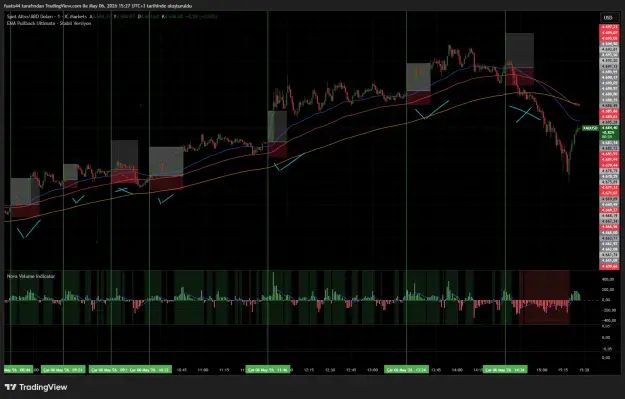
Task: Click the 12:15 tick on the time axis
Action: [x=309, y=370]
